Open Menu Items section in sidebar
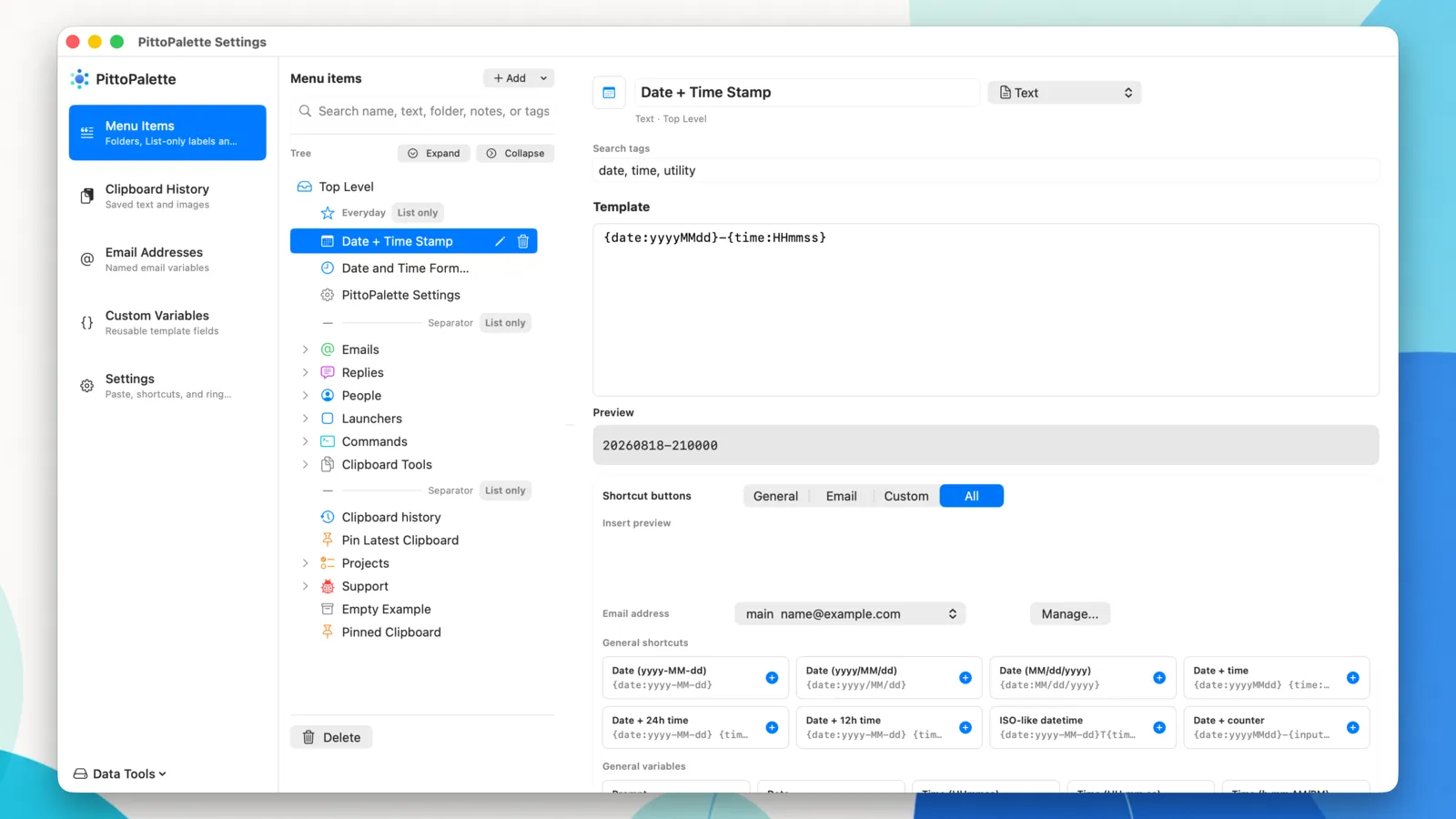 pos(167,133)
